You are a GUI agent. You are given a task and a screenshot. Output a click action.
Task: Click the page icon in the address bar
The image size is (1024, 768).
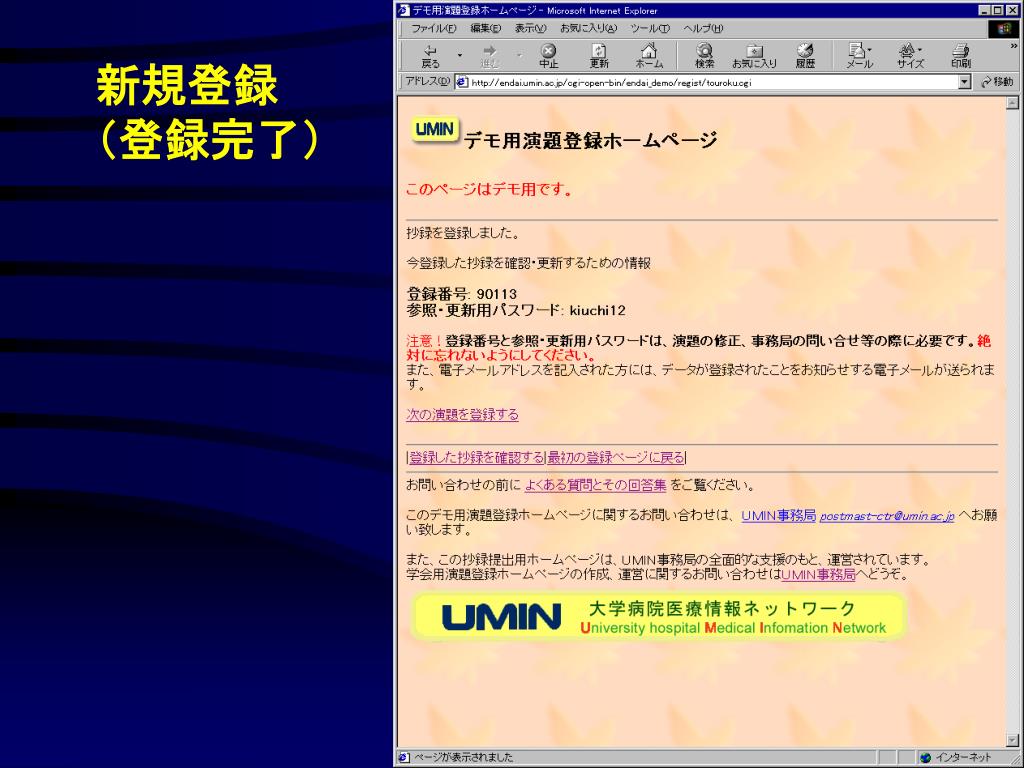(x=462, y=82)
